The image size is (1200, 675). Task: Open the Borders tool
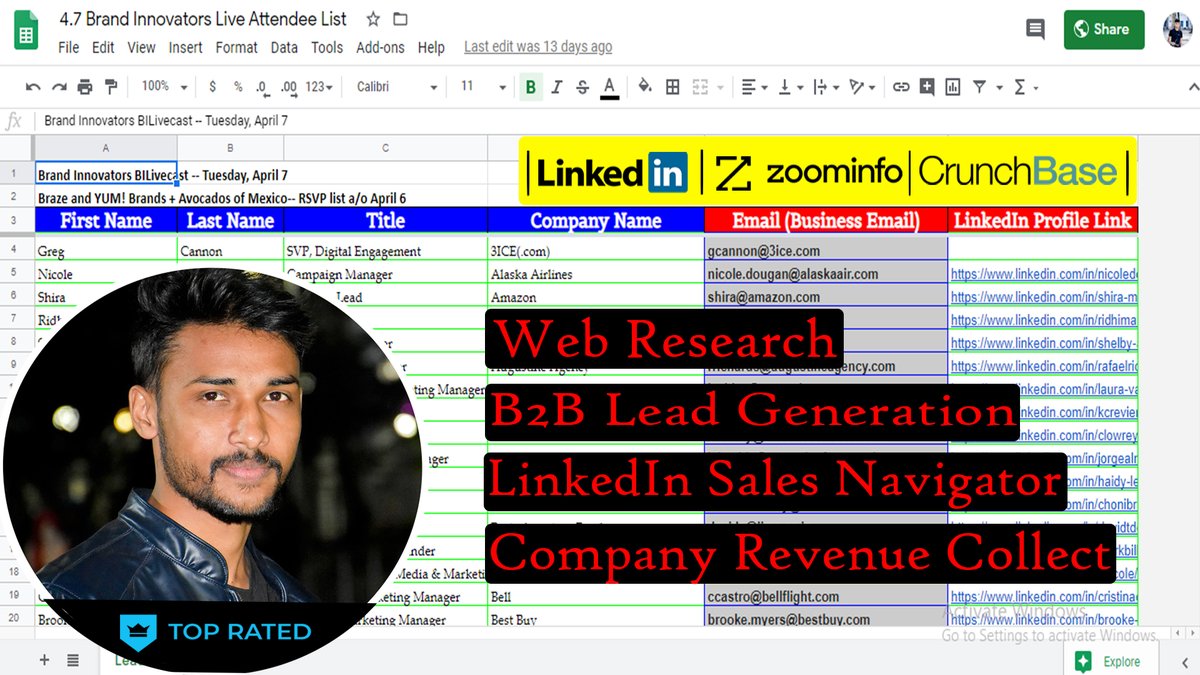(x=673, y=87)
